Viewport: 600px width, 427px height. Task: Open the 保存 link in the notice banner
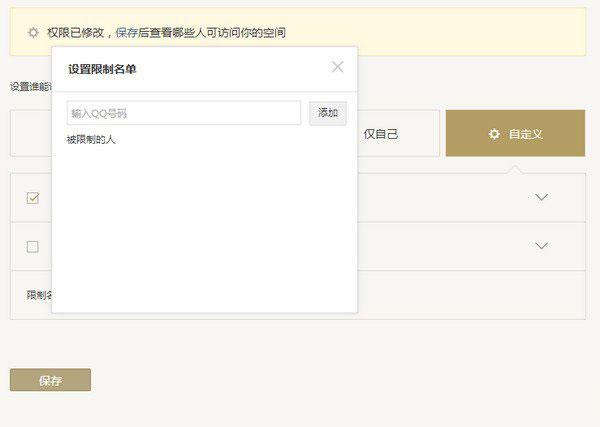127,33
